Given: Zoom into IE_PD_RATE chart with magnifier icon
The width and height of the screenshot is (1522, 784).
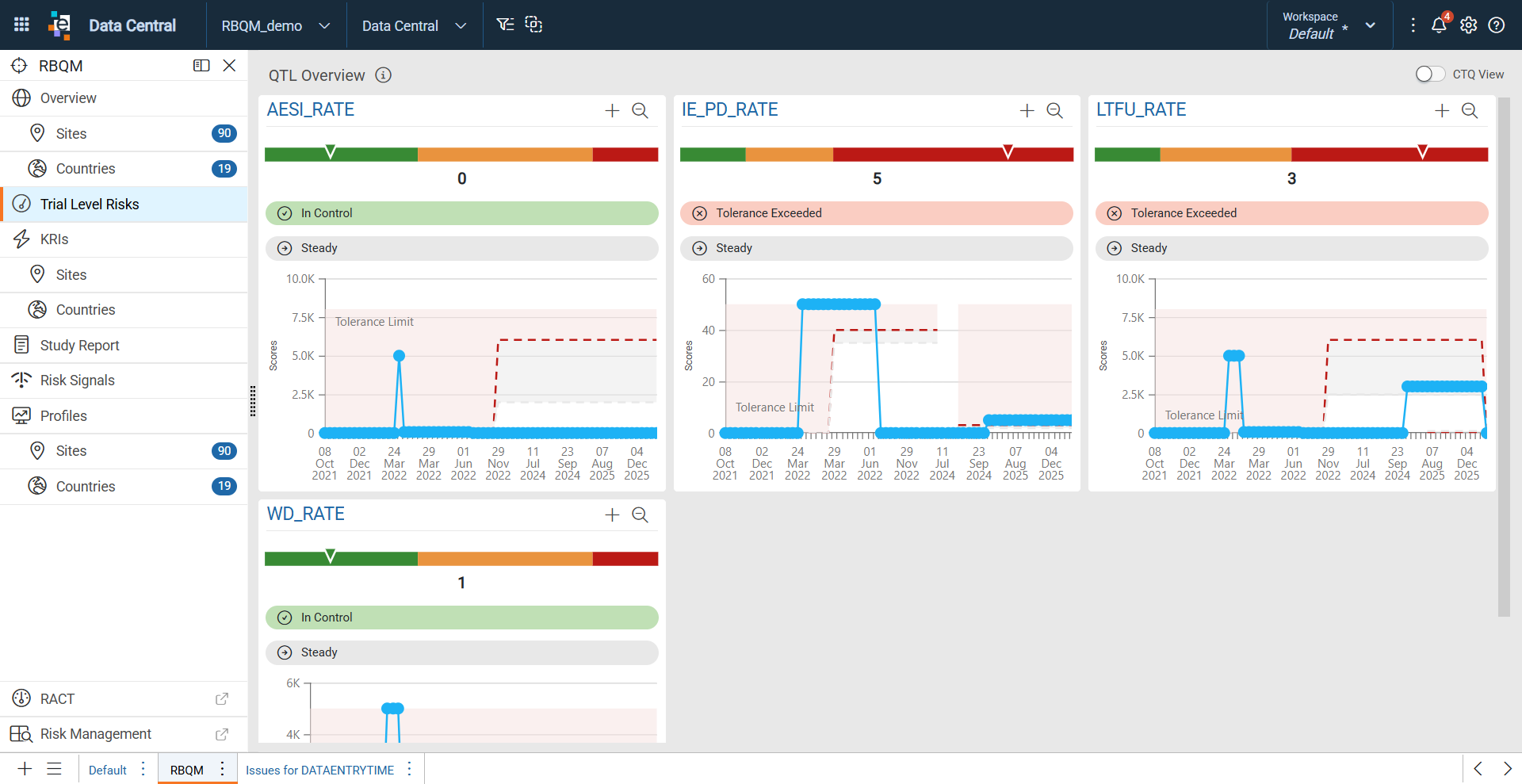Looking at the screenshot, I should pyautogui.click(x=1055, y=111).
